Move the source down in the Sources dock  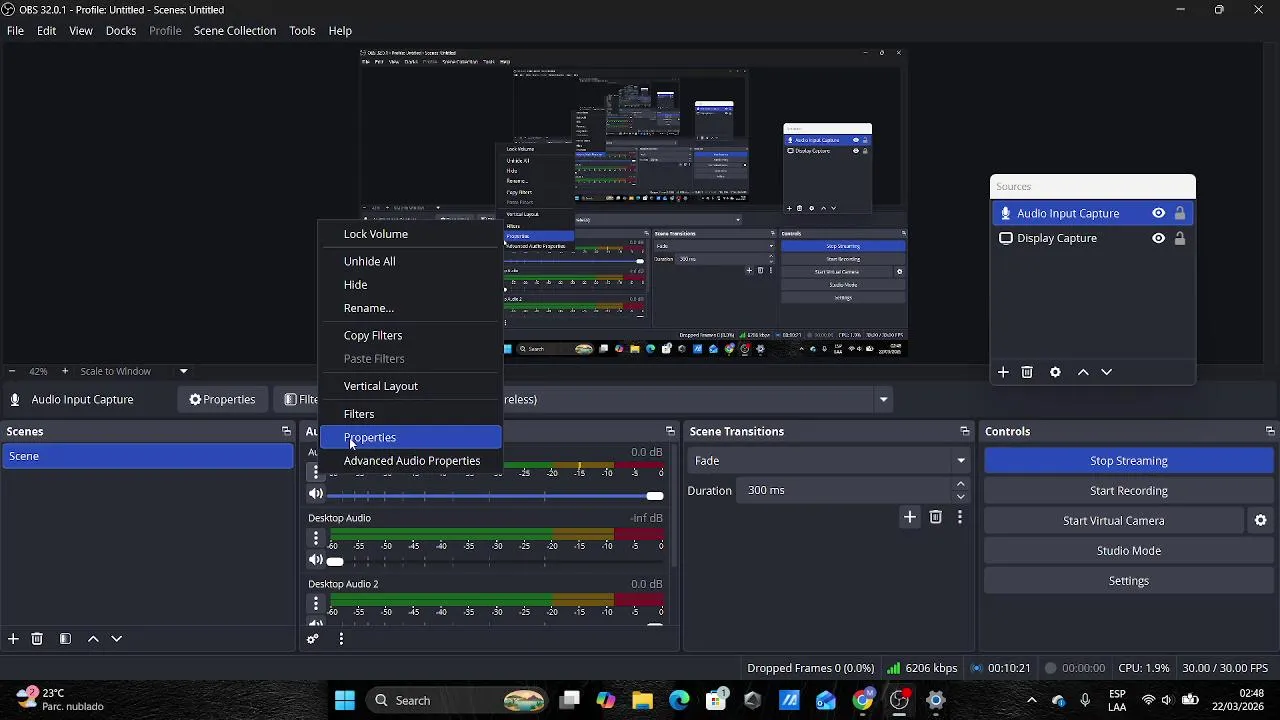[1106, 372]
